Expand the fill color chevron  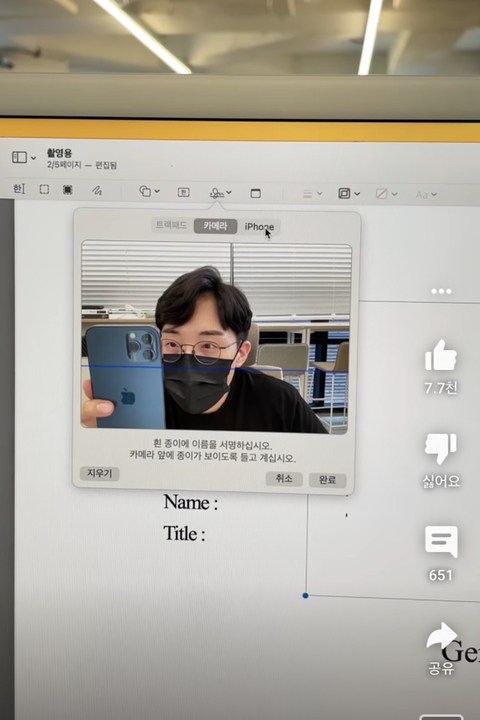394,194
